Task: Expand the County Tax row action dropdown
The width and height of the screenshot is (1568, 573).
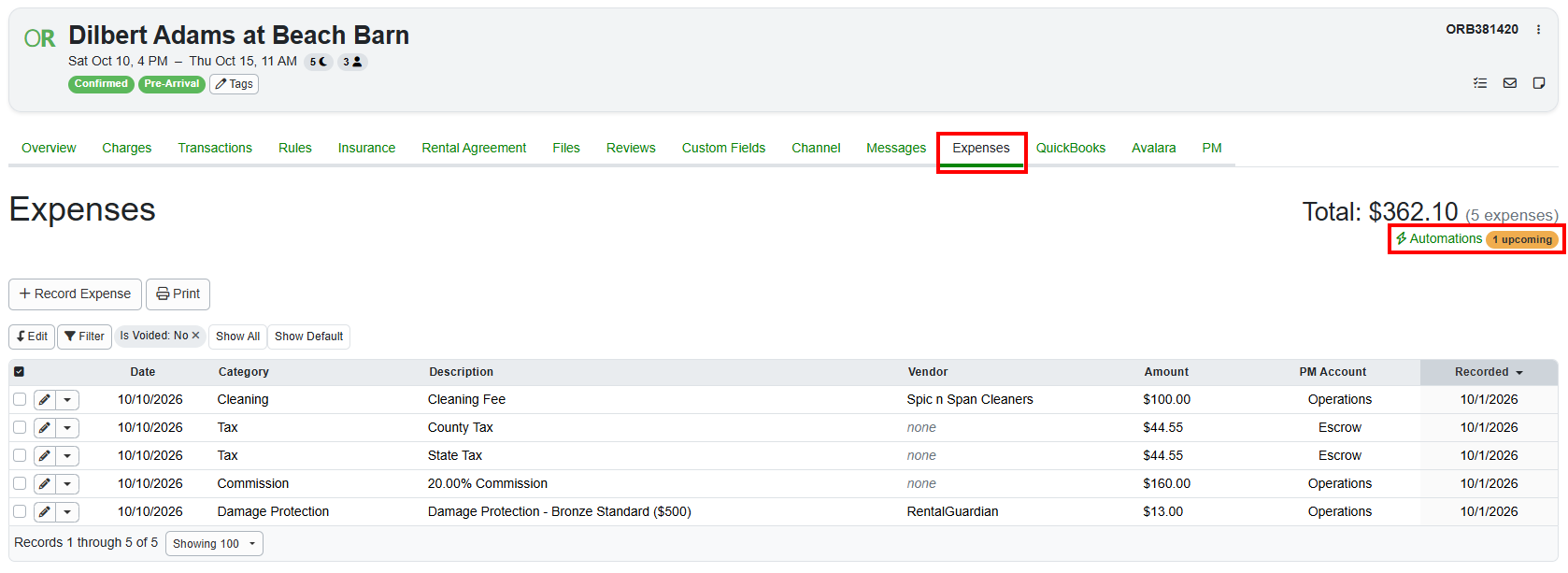Action: (x=67, y=428)
